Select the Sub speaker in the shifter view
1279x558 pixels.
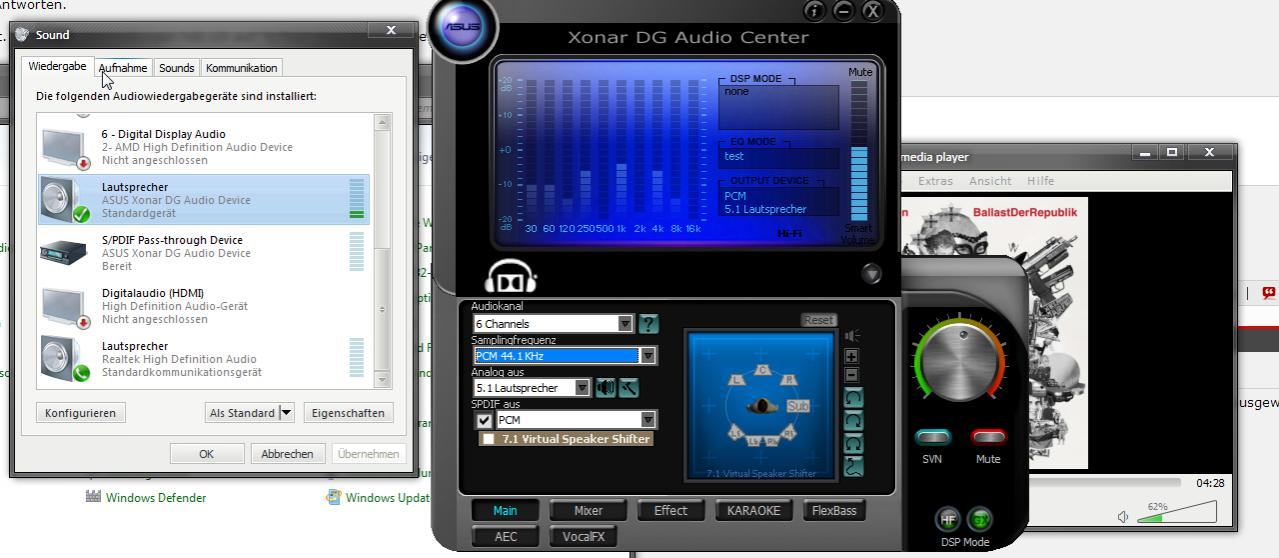(x=797, y=406)
